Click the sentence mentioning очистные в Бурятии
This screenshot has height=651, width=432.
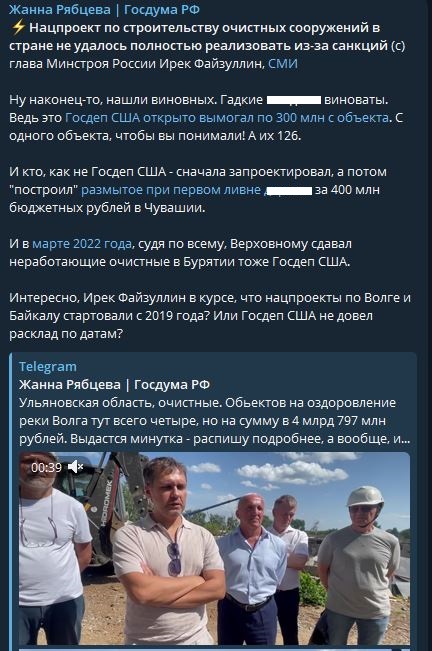pos(180,253)
